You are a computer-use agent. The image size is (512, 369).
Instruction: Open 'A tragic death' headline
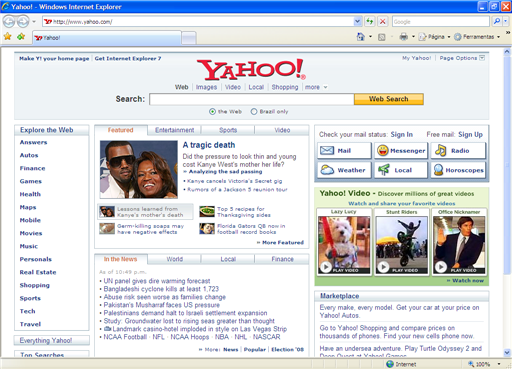[x=209, y=145]
